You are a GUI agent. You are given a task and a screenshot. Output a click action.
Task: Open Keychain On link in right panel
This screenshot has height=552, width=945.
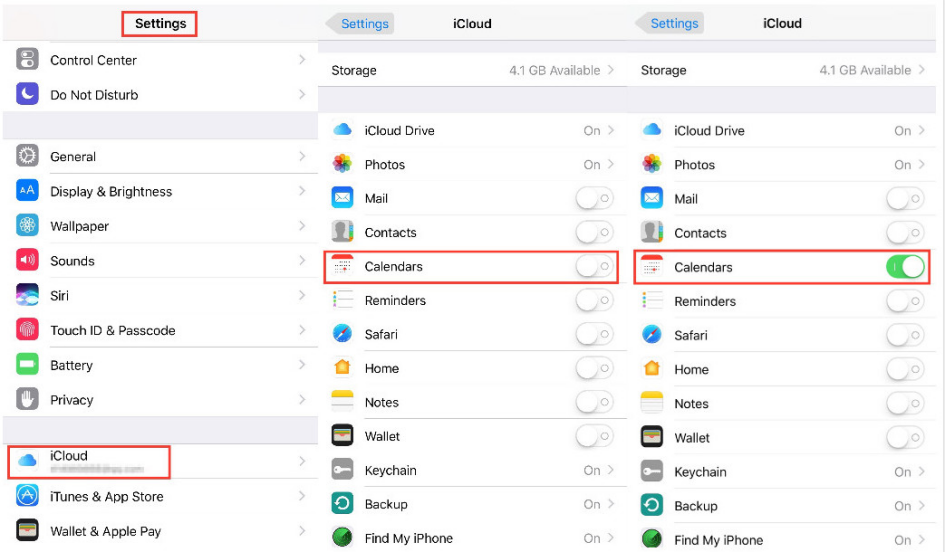tap(909, 472)
